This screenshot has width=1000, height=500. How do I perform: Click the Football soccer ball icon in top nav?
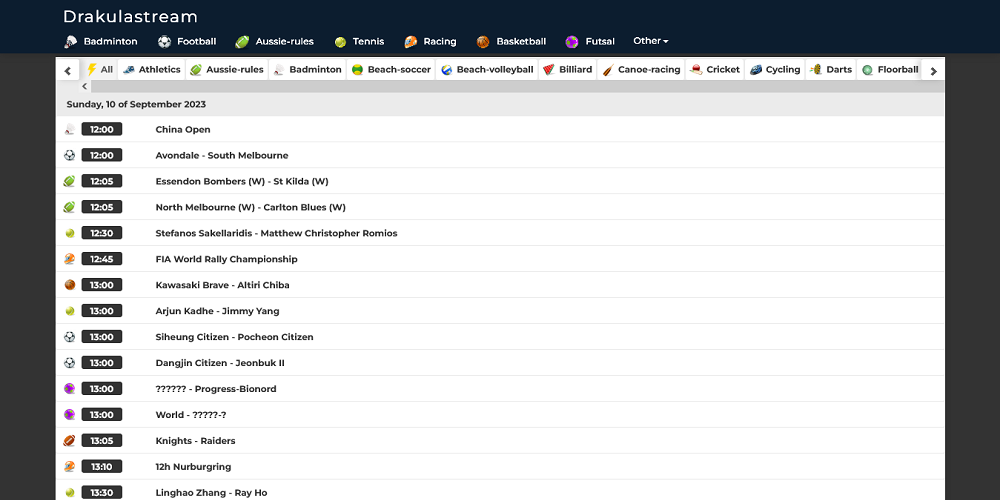165,41
